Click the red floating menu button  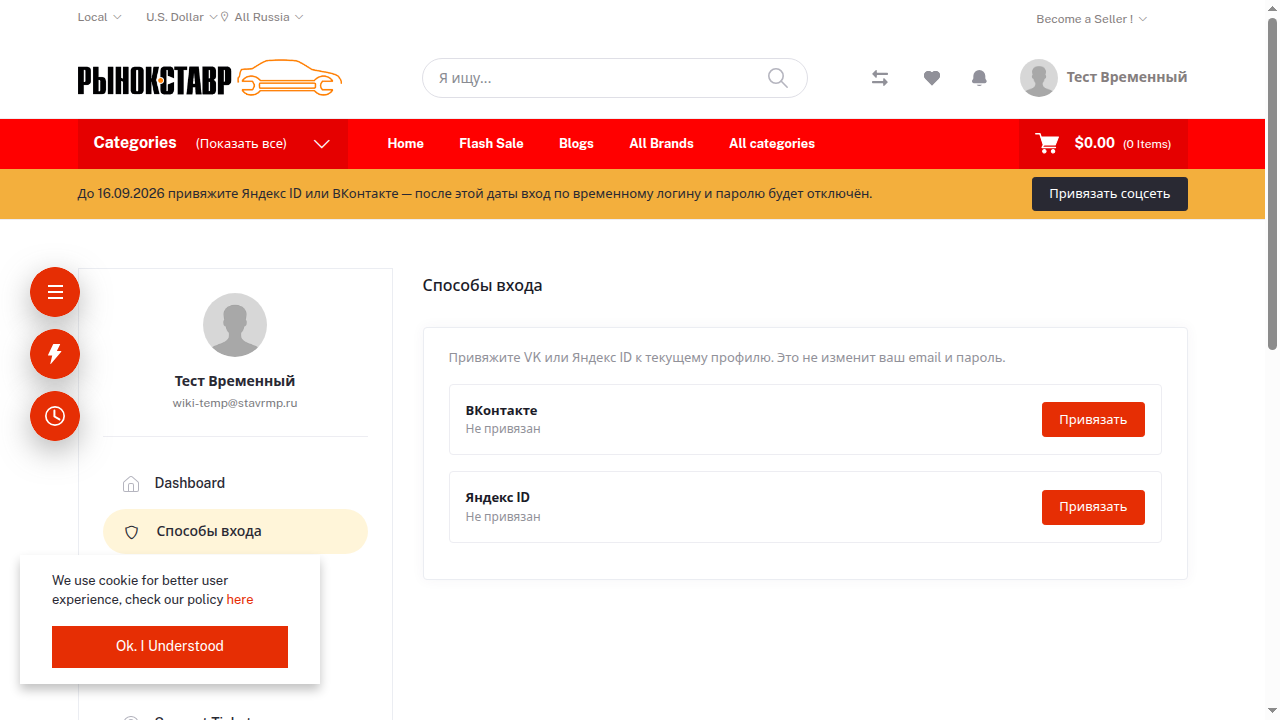55,292
